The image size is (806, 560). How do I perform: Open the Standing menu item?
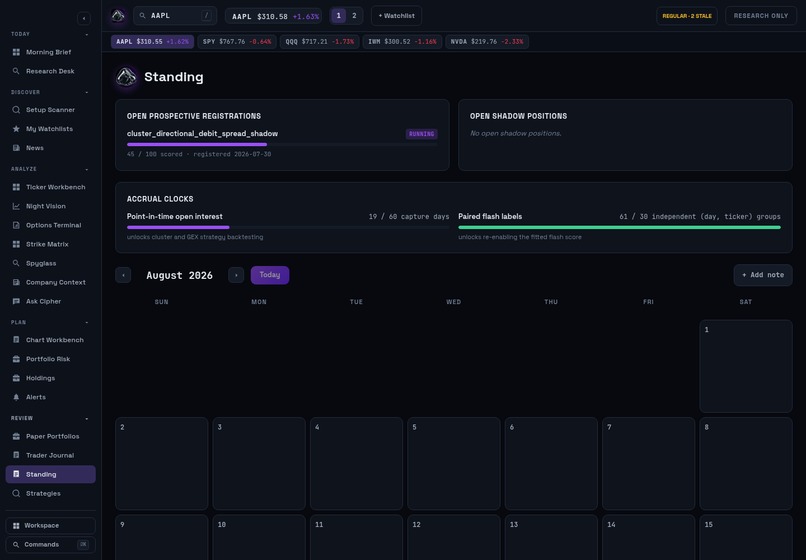click(x=50, y=474)
